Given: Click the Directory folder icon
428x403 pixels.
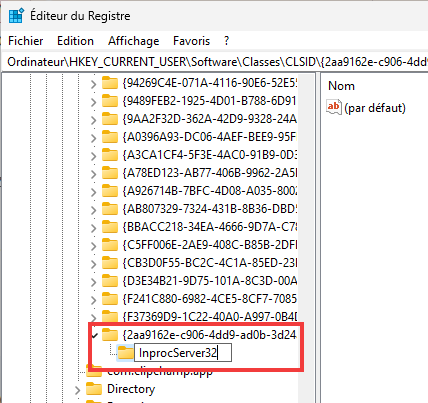Looking at the screenshot, I should point(94,389).
